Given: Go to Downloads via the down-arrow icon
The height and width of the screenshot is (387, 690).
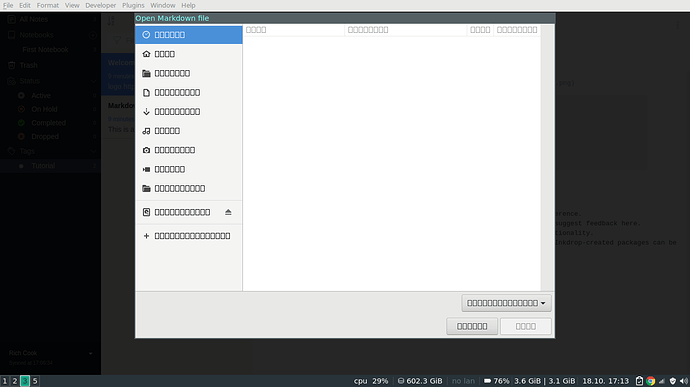Looking at the screenshot, I should [x=189, y=112].
